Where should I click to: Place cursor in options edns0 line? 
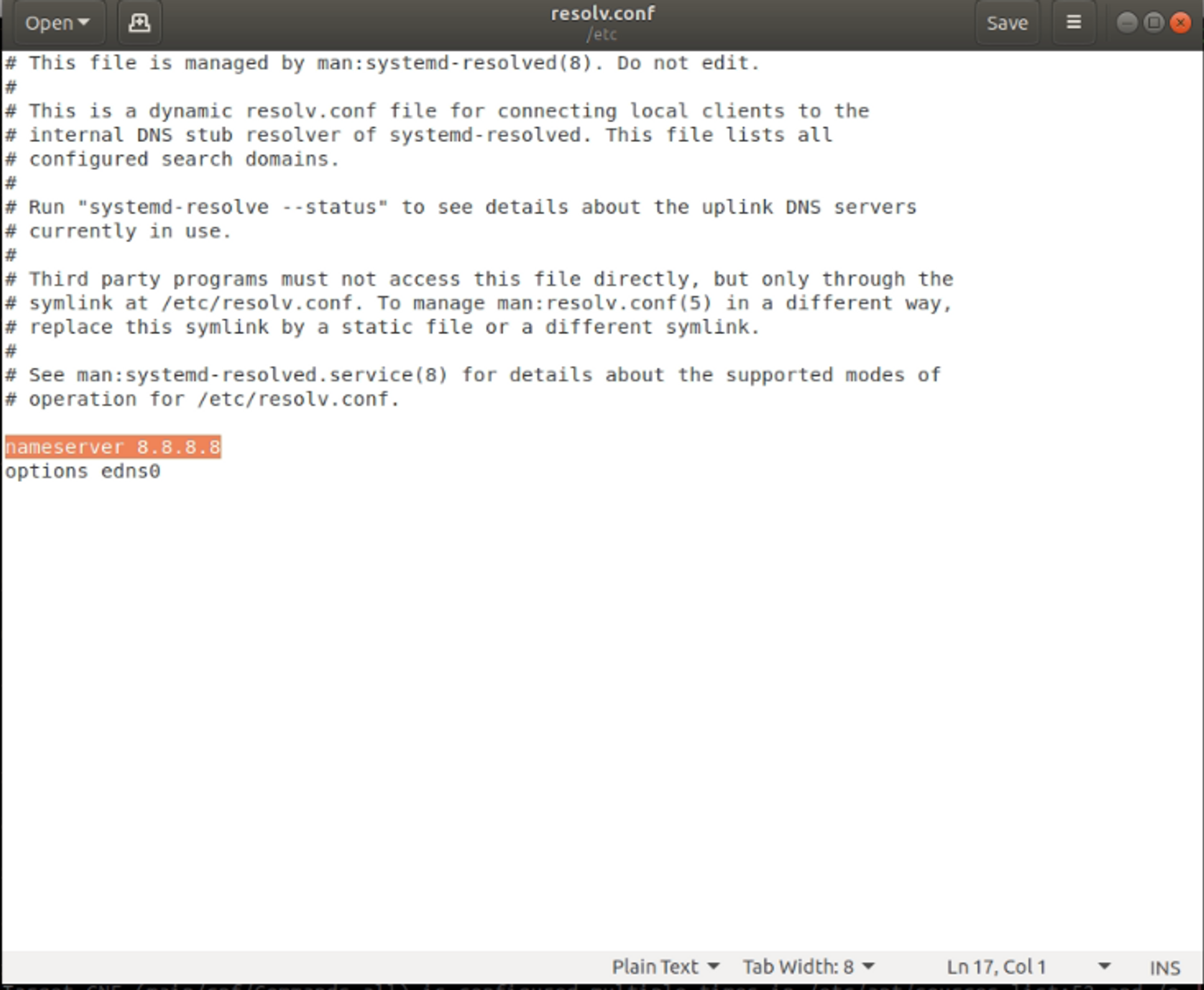83,471
